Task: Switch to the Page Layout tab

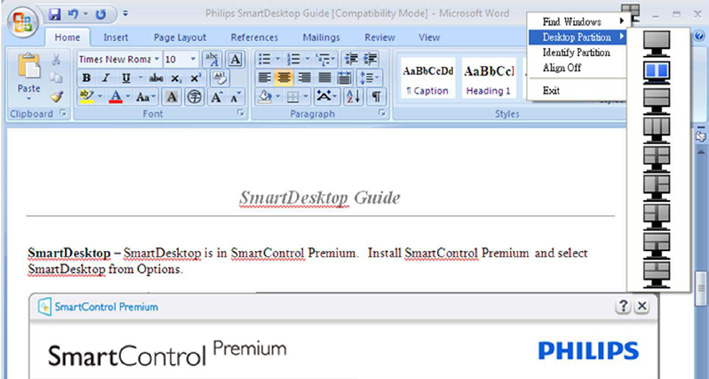Action: (x=180, y=38)
